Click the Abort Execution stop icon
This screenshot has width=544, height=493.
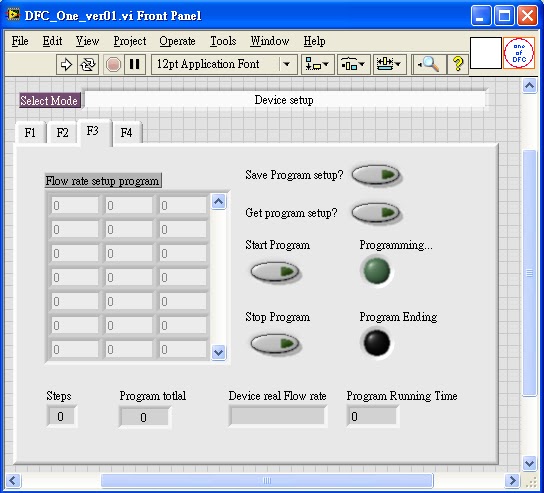coord(113,65)
